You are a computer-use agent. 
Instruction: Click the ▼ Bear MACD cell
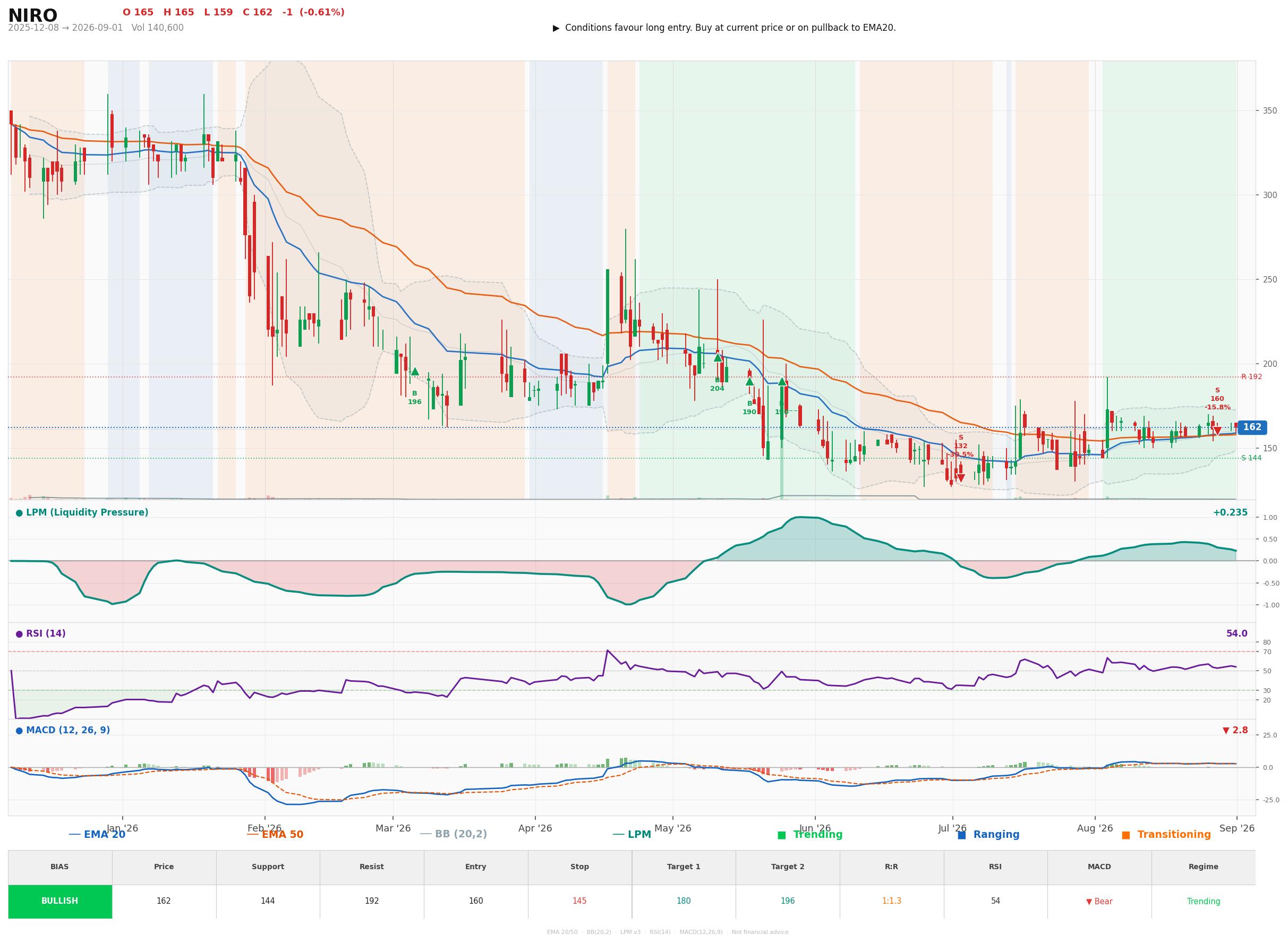point(1099,902)
